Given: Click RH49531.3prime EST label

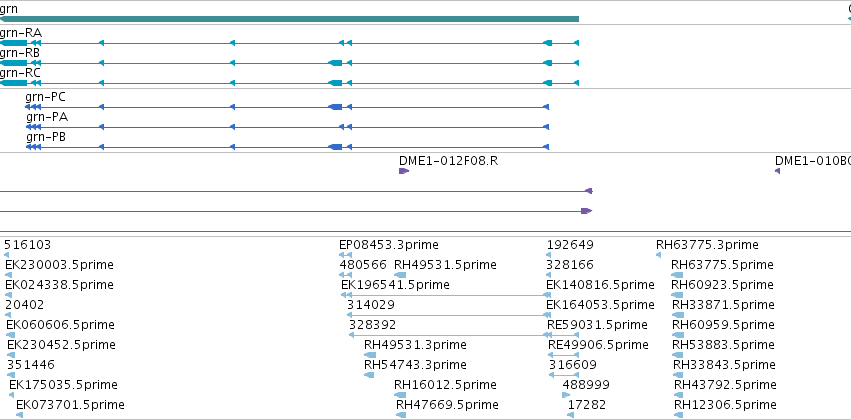Looking at the screenshot, I should [415, 345].
